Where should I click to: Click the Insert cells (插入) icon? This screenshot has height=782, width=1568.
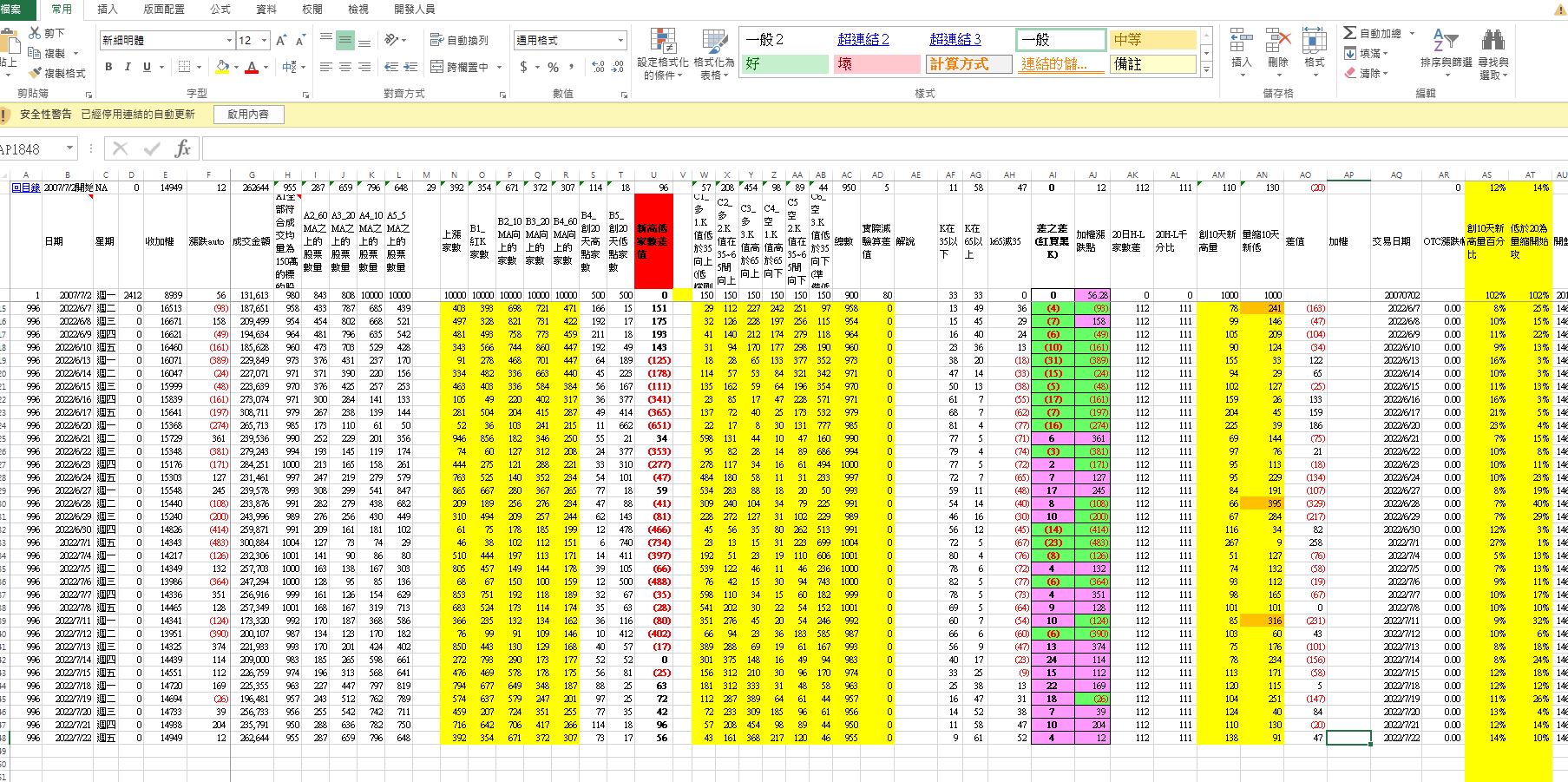pyautogui.click(x=1242, y=41)
